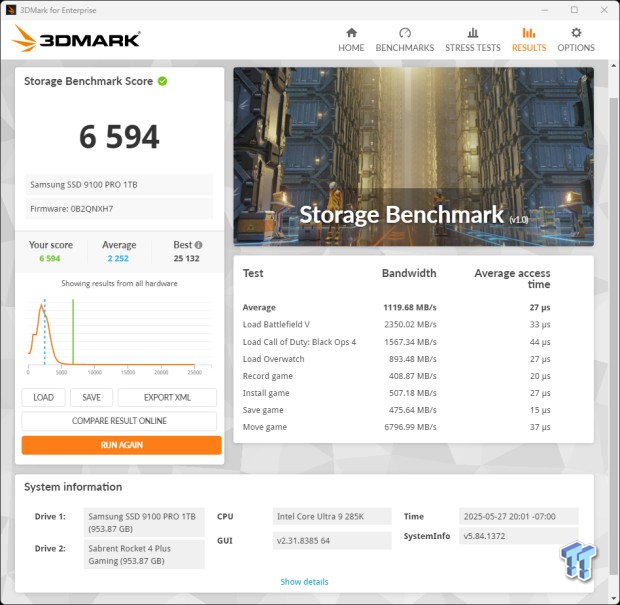The height and width of the screenshot is (605, 620).
Task: Click CPU field Intel Core Ultra 9 285K
Action: pyautogui.click(x=332, y=516)
